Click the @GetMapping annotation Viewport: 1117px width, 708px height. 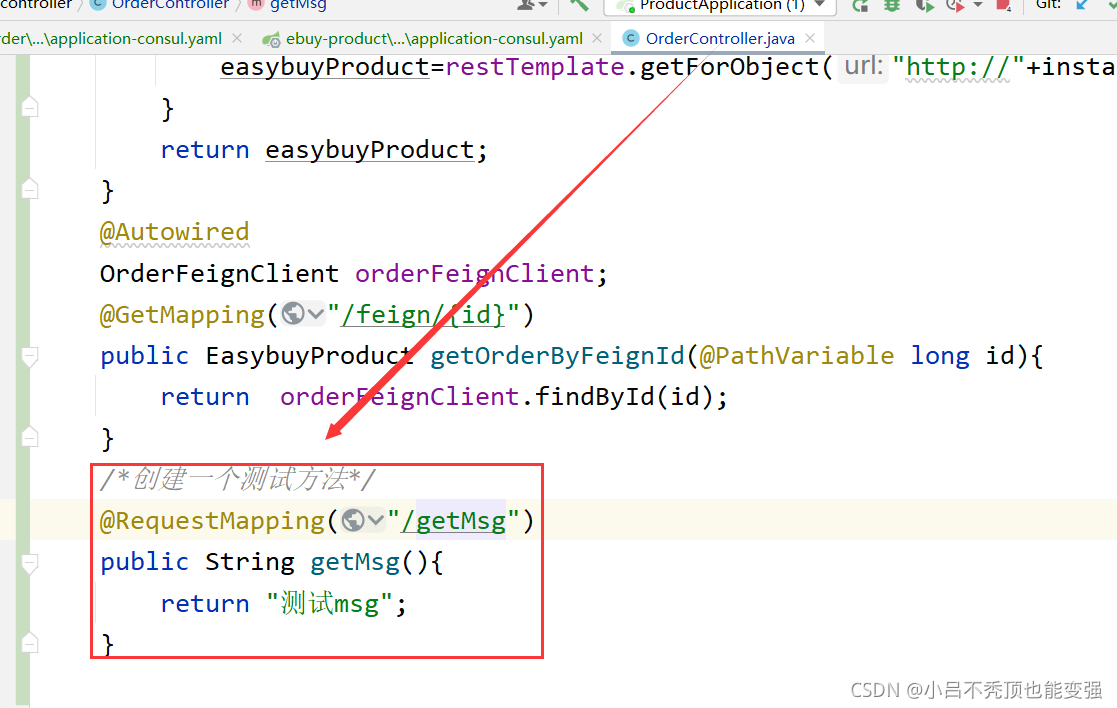(x=182, y=315)
